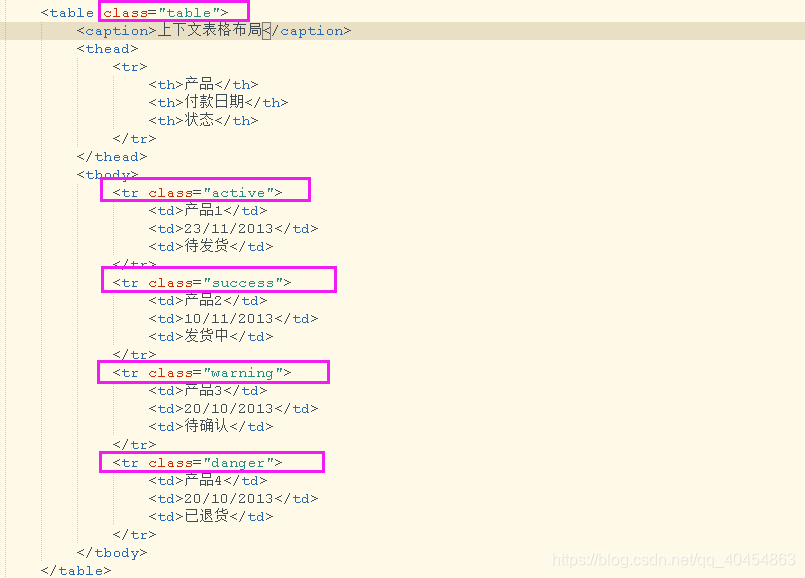Click the td cell "产品4"
Image resolution: width=805 pixels, height=578 pixels.
click(x=208, y=480)
